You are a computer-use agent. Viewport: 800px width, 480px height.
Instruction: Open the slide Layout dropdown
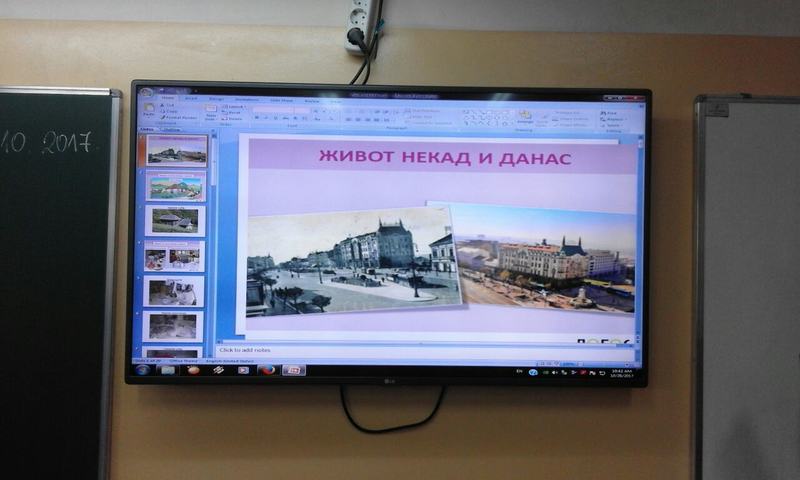point(234,107)
